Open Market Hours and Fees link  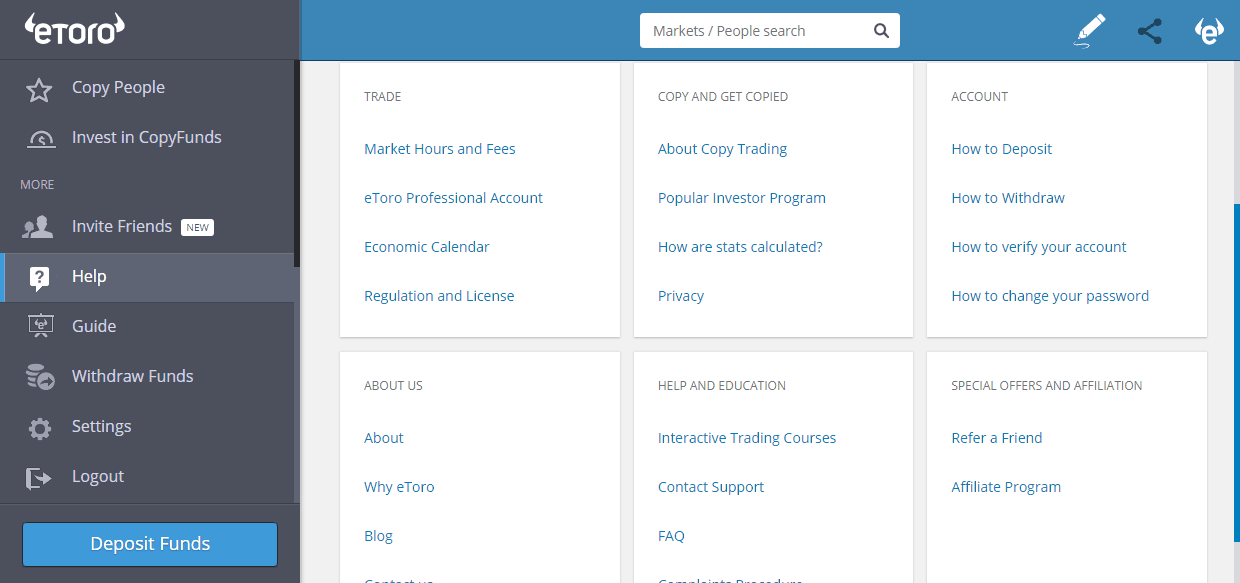[440, 149]
